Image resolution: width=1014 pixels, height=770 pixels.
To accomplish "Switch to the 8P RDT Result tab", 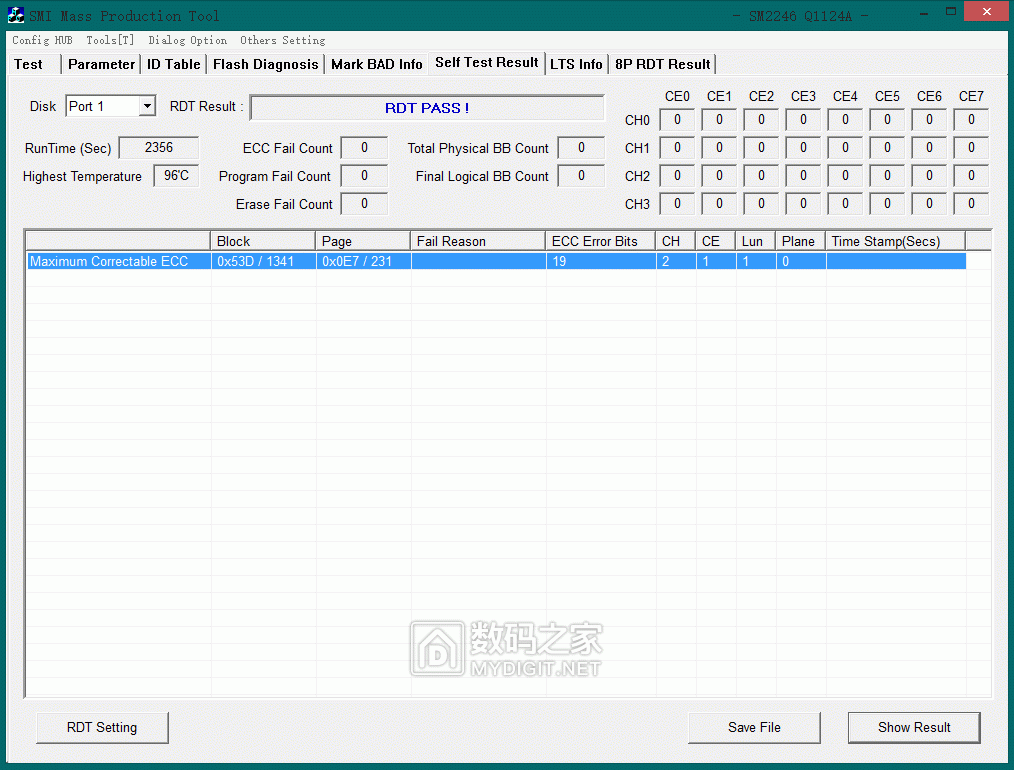I will [663, 64].
